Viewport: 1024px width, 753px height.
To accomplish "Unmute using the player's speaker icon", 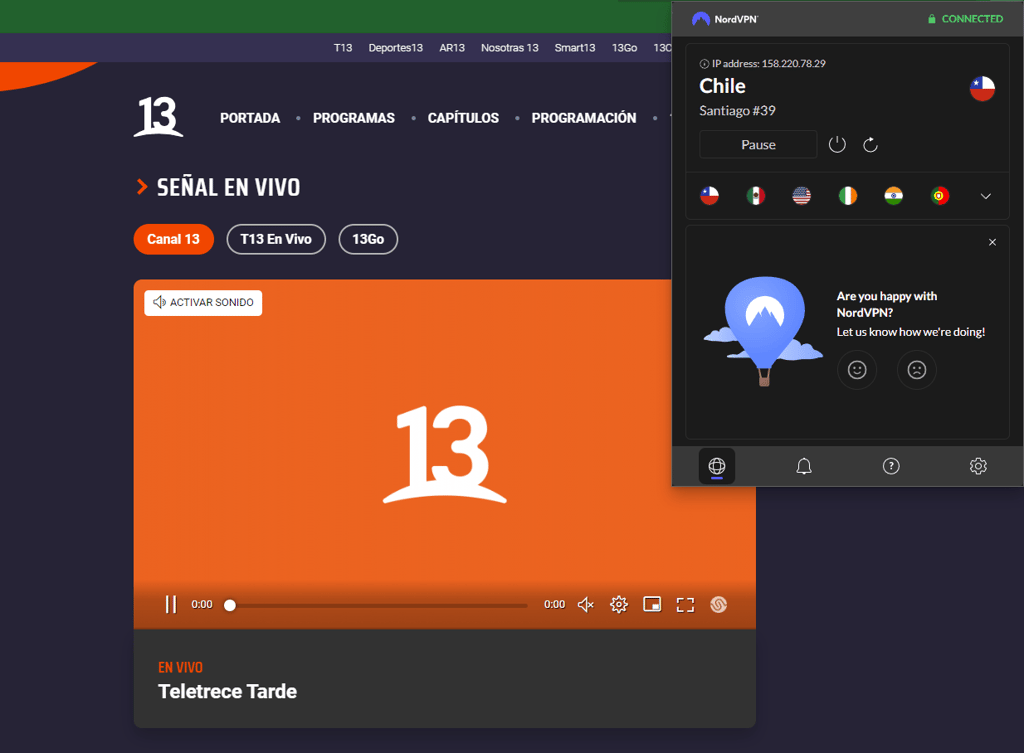I will coord(586,605).
